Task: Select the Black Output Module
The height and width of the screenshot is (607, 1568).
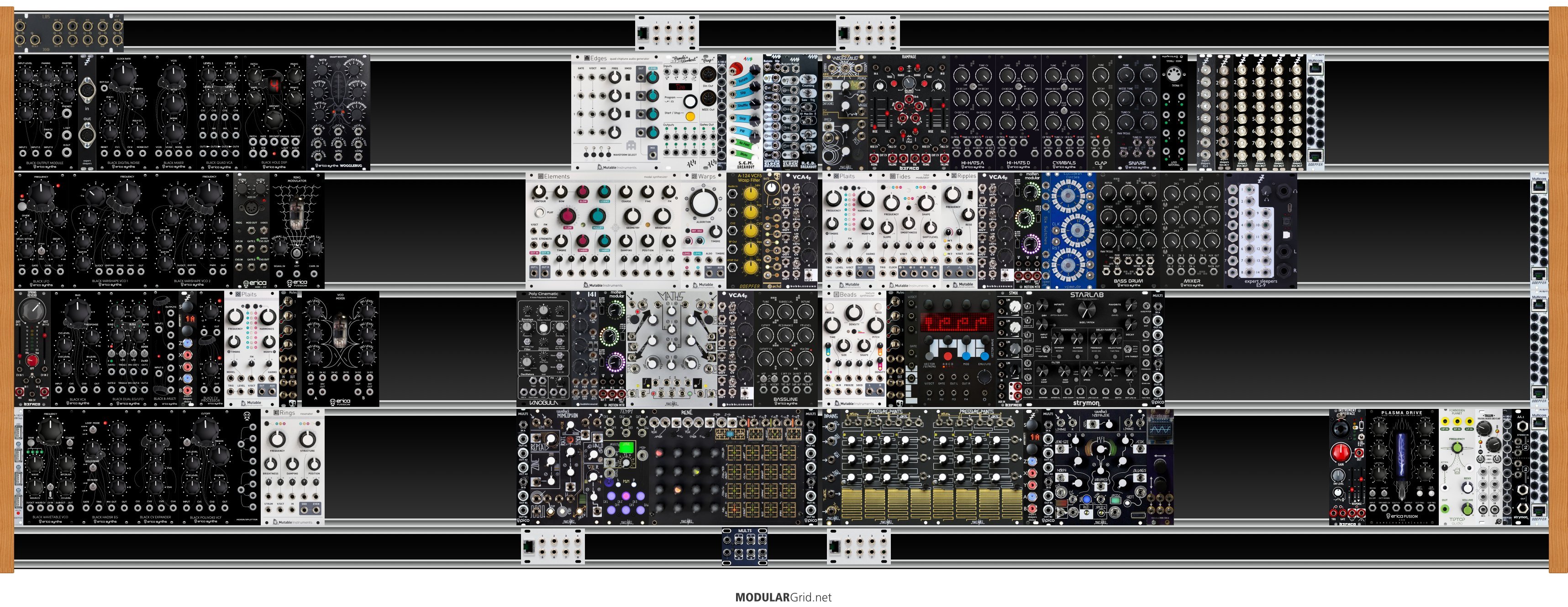Action: [x=46, y=113]
